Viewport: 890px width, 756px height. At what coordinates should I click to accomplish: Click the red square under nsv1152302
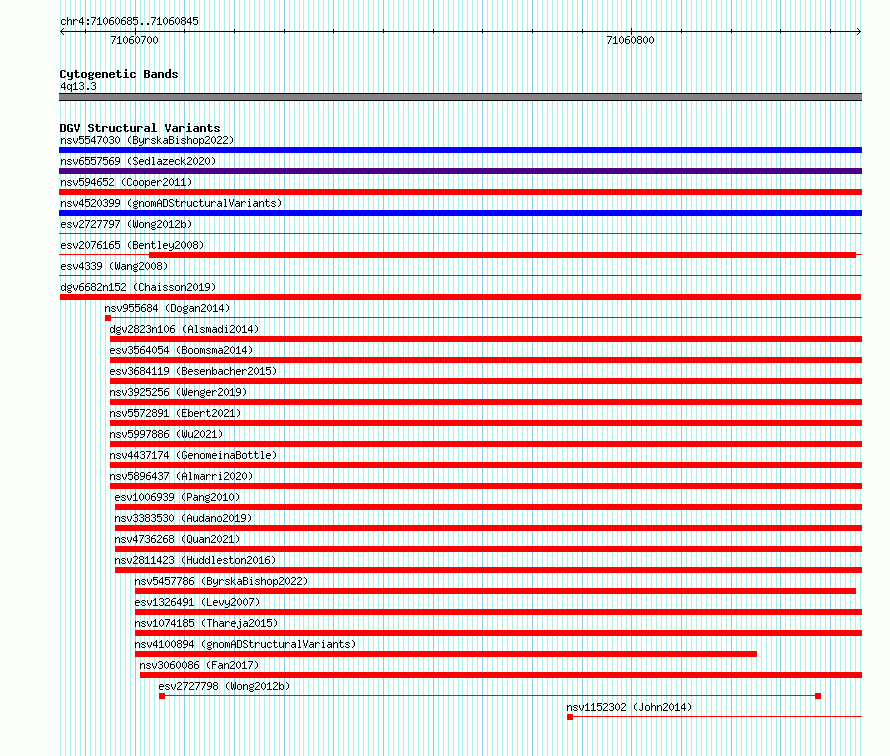coord(570,717)
